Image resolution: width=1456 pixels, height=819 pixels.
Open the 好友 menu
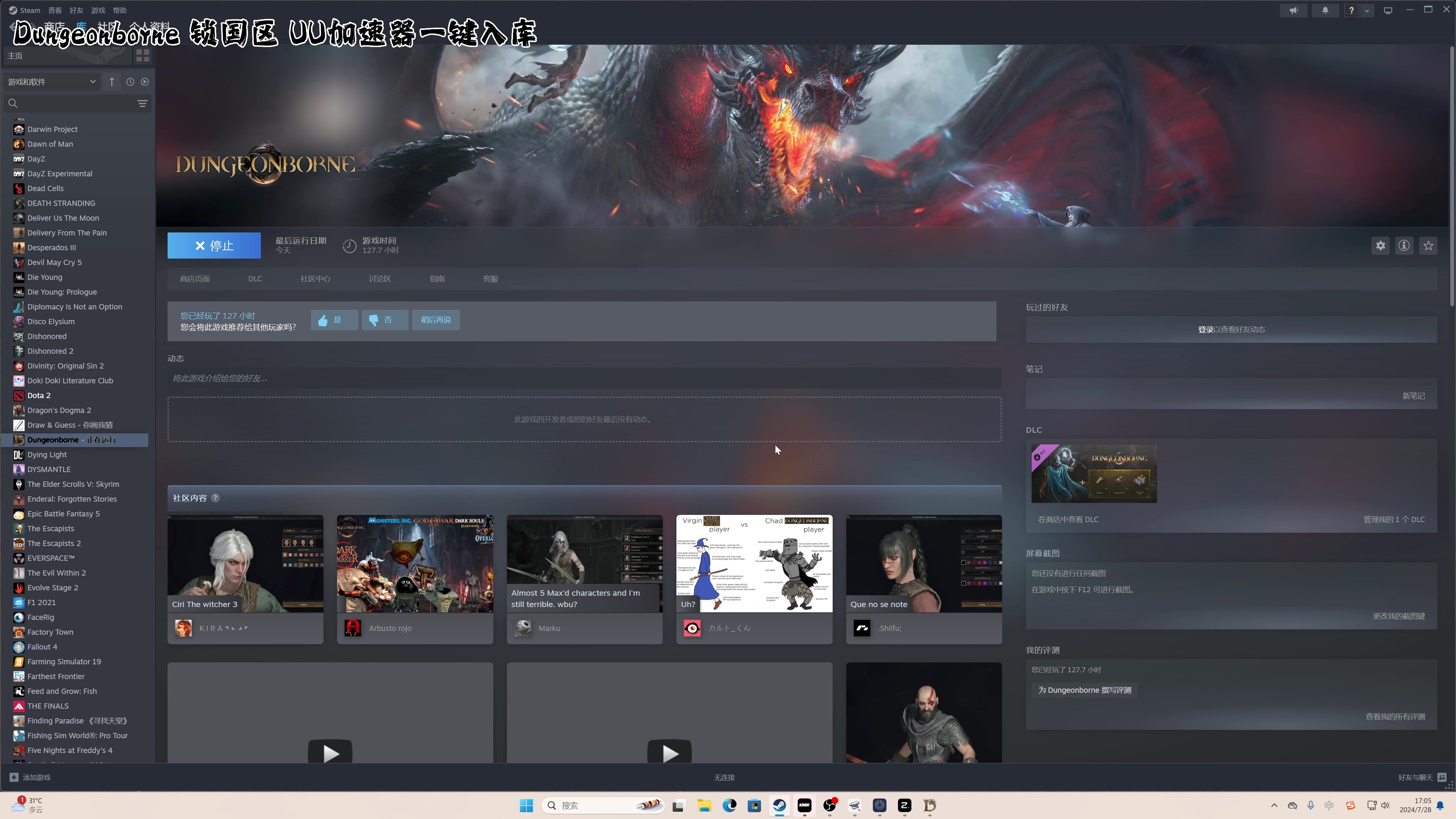(x=76, y=10)
